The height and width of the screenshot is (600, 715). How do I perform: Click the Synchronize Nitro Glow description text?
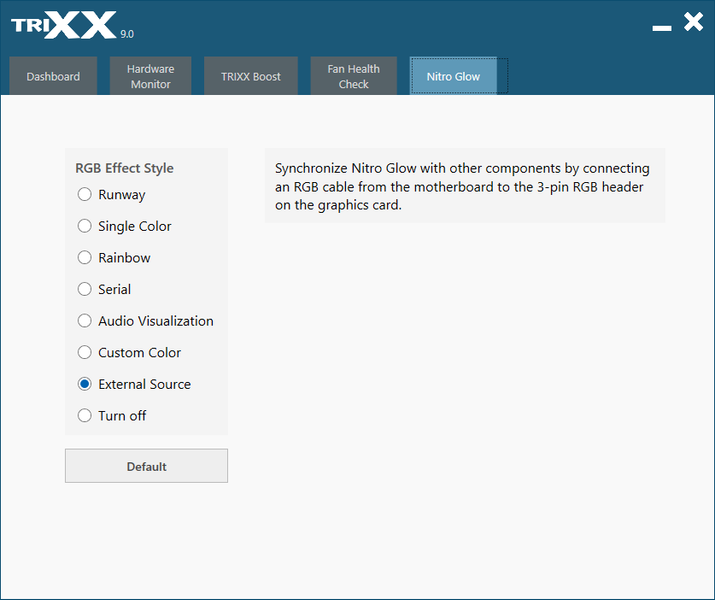[x=462, y=186]
